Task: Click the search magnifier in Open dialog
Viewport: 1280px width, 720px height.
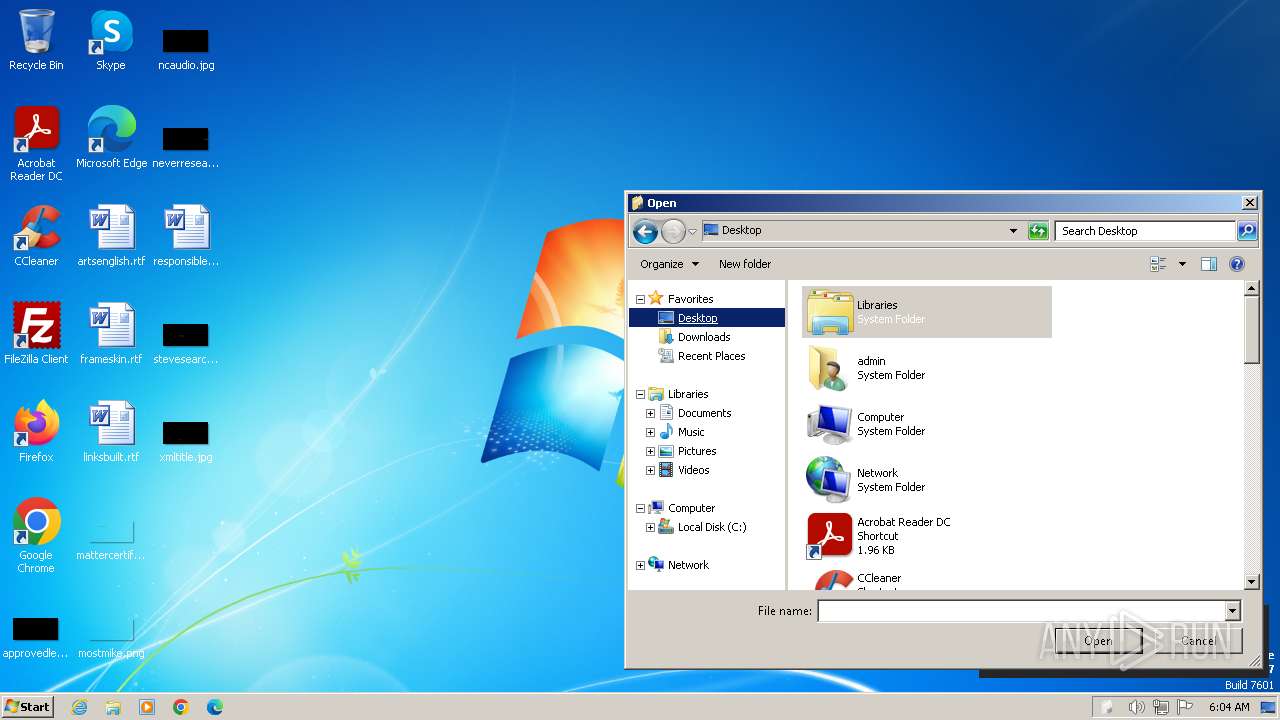Action: 1247,231
